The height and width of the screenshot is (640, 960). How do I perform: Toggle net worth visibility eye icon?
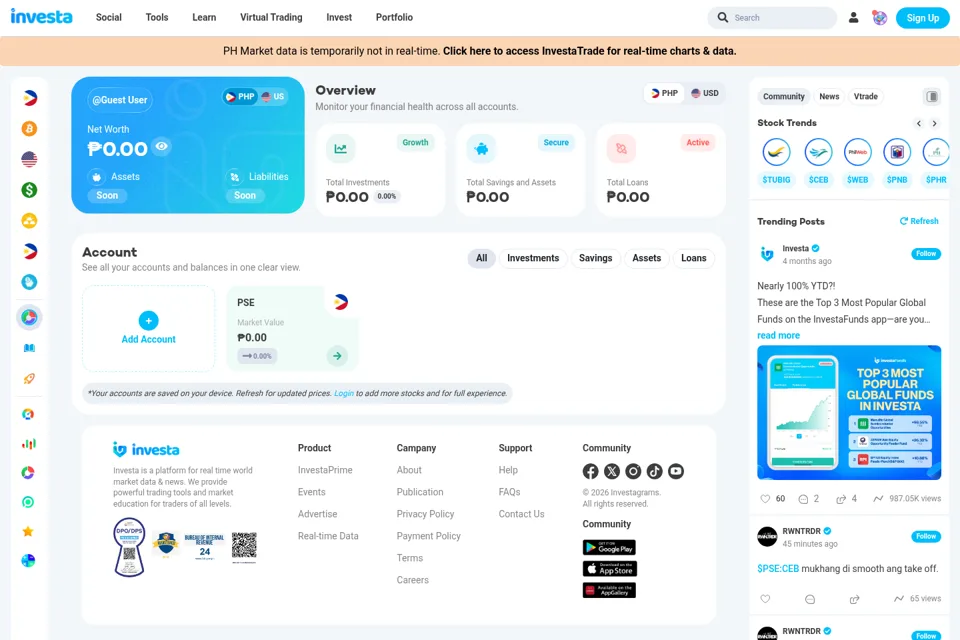pos(162,146)
